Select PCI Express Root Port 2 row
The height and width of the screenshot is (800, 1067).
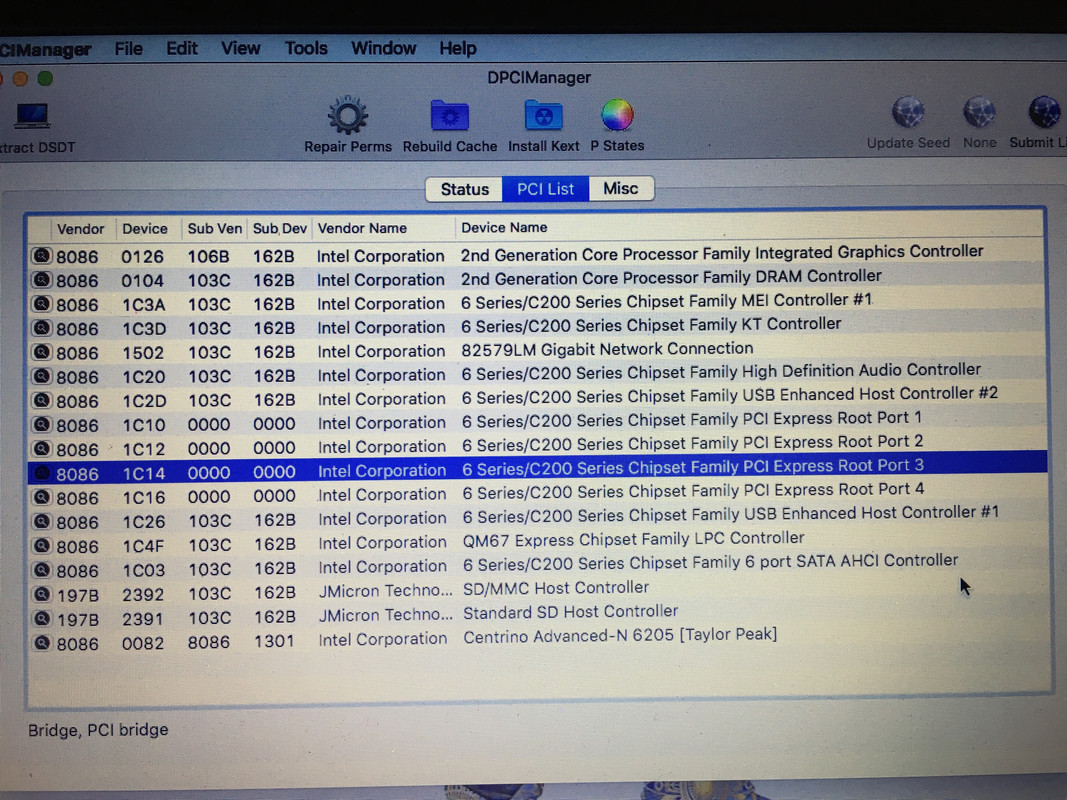point(536,446)
